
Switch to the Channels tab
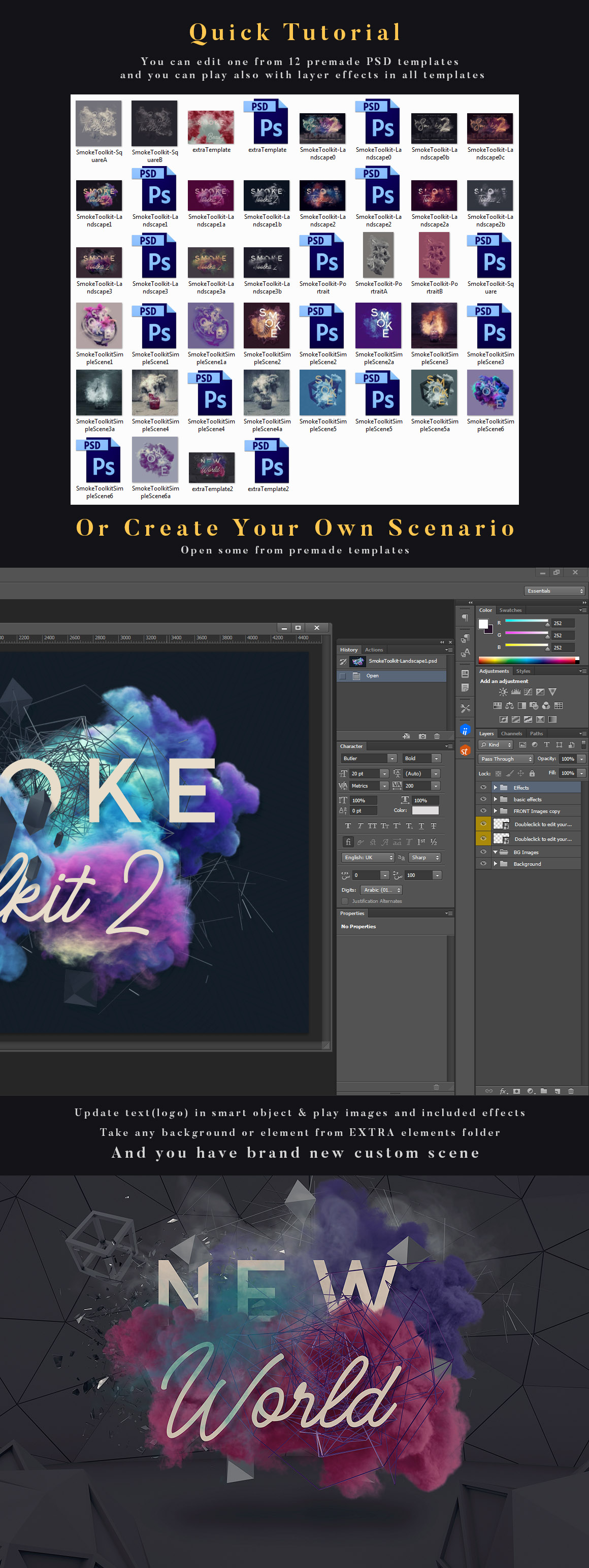pyautogui.click(x=511, y=734)
